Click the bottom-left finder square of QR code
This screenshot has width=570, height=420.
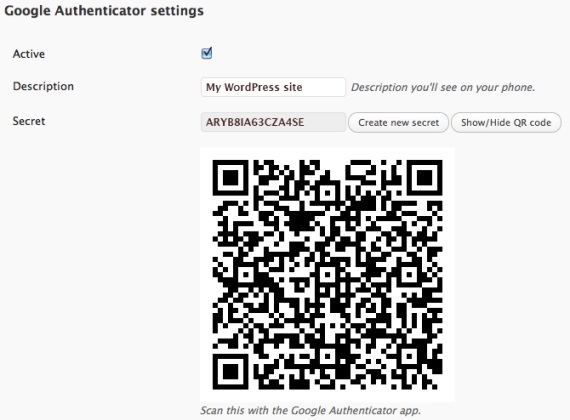230,372
